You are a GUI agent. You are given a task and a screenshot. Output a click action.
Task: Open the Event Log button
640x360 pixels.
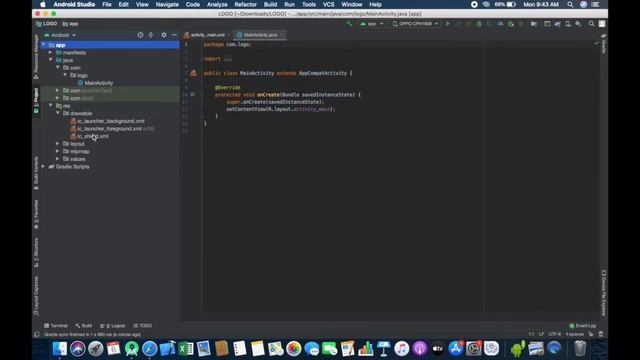[x=583, y=326]
